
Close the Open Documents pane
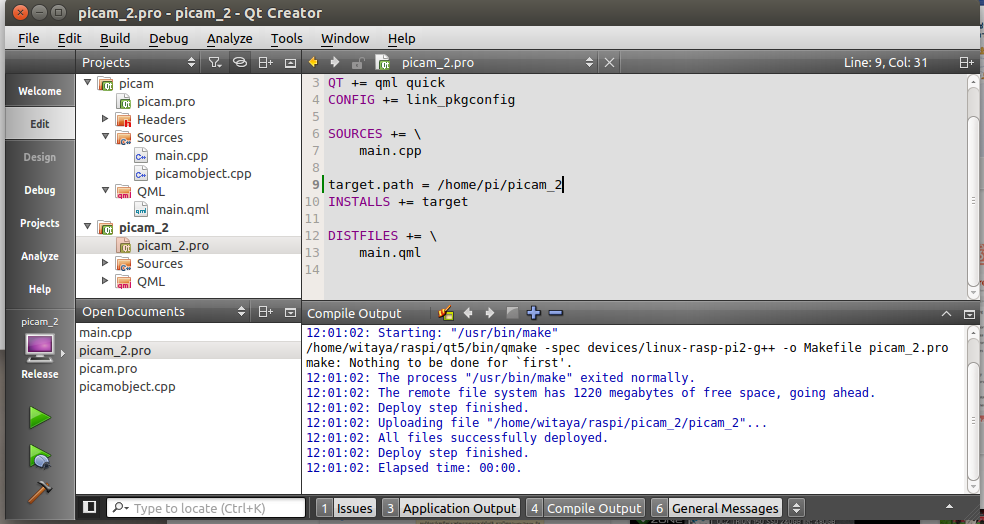click(x=290, y=312)
